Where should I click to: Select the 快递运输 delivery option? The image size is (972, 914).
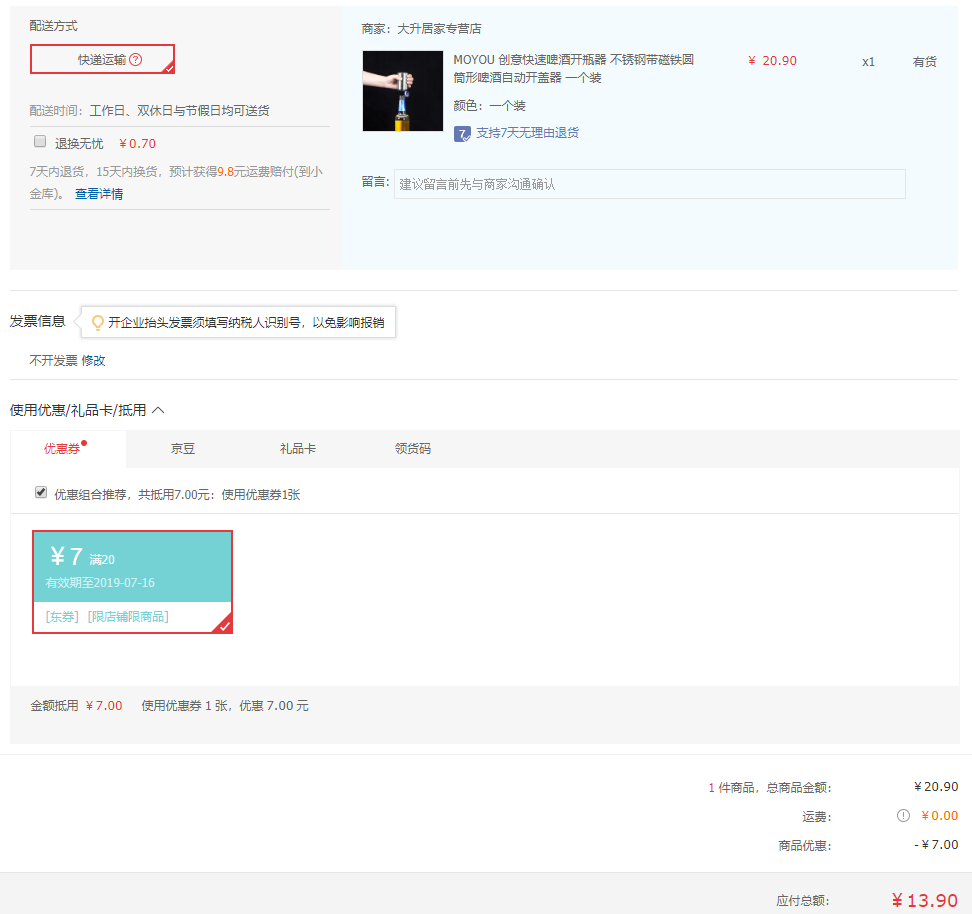click(102, 60)
